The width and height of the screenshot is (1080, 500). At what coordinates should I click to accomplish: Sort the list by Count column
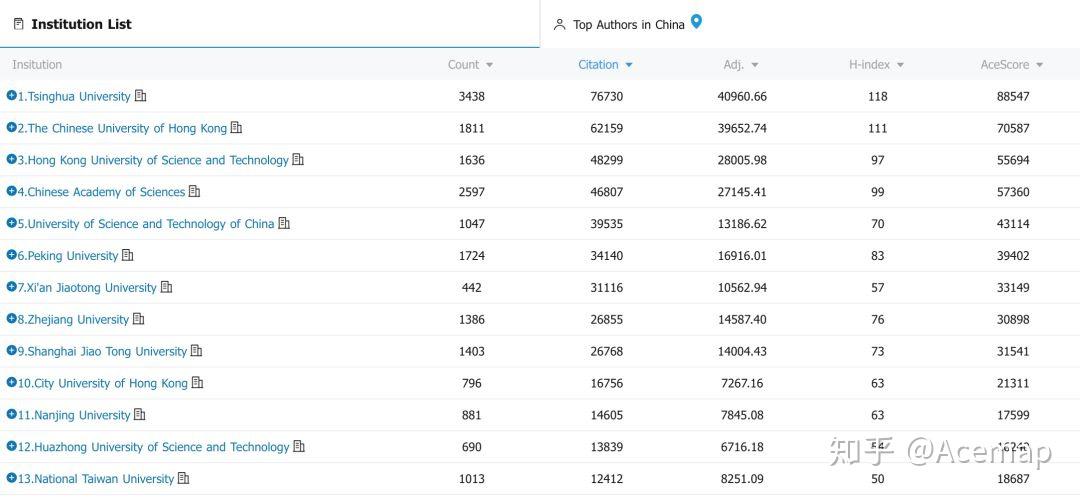(x=470, y=65)
